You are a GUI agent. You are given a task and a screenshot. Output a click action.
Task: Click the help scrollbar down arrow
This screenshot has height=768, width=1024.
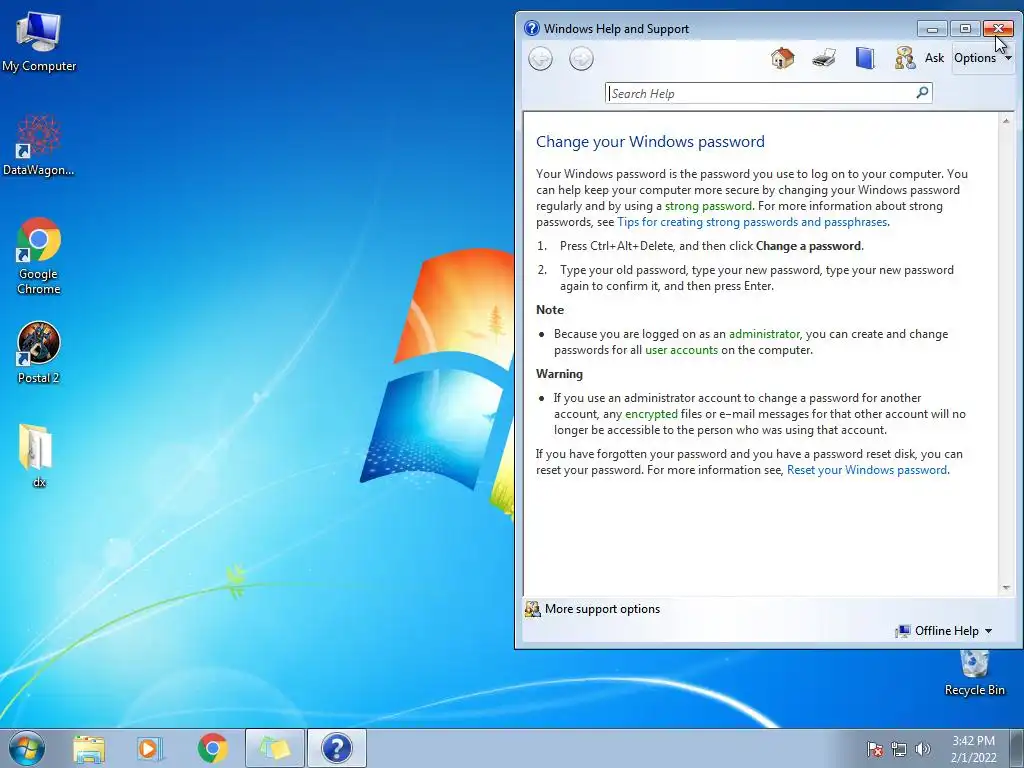[x=1006, y=588]
